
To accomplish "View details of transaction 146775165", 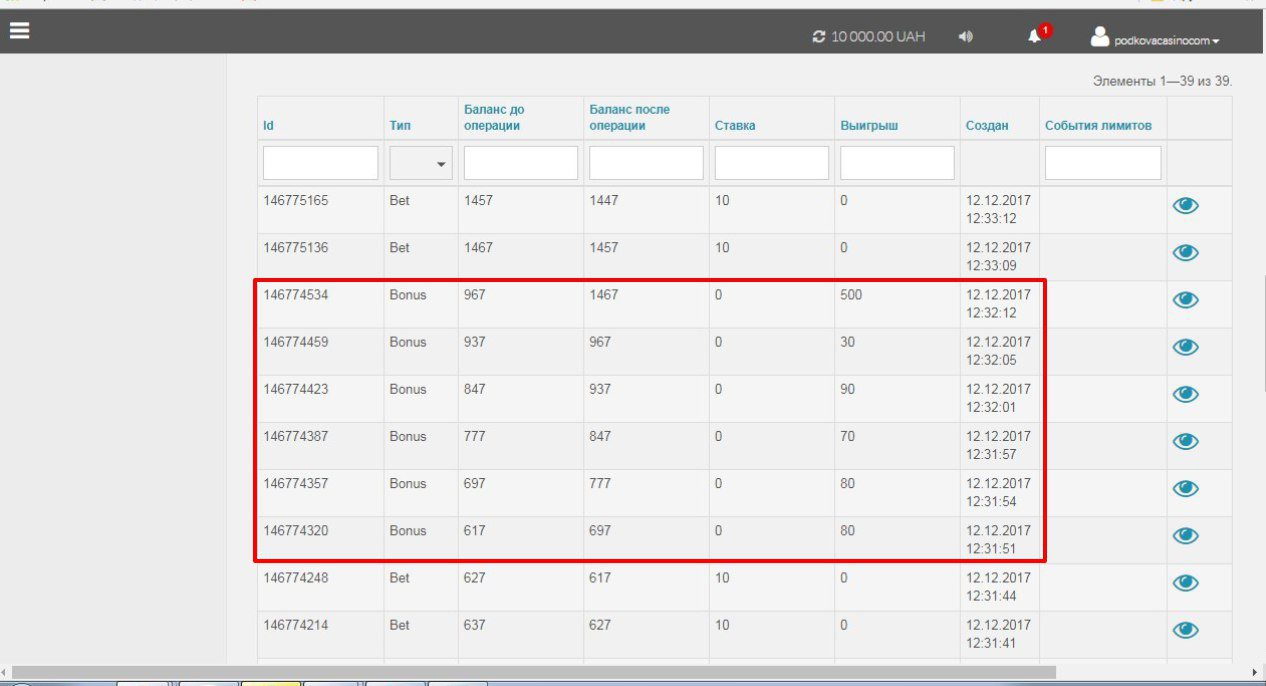I will [1185, 206].
